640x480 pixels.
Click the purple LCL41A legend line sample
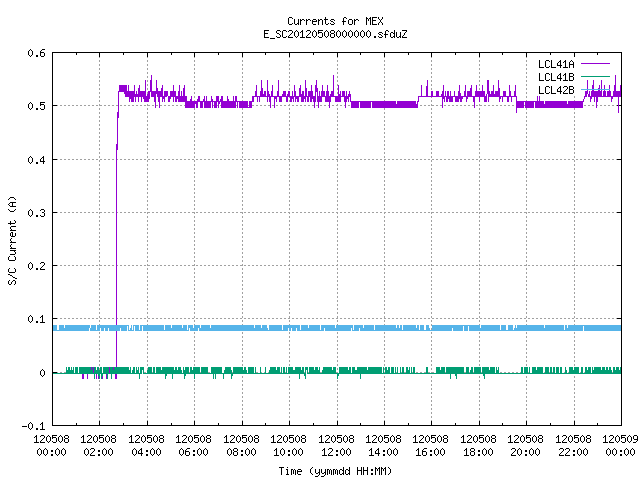tap(595, 64)
